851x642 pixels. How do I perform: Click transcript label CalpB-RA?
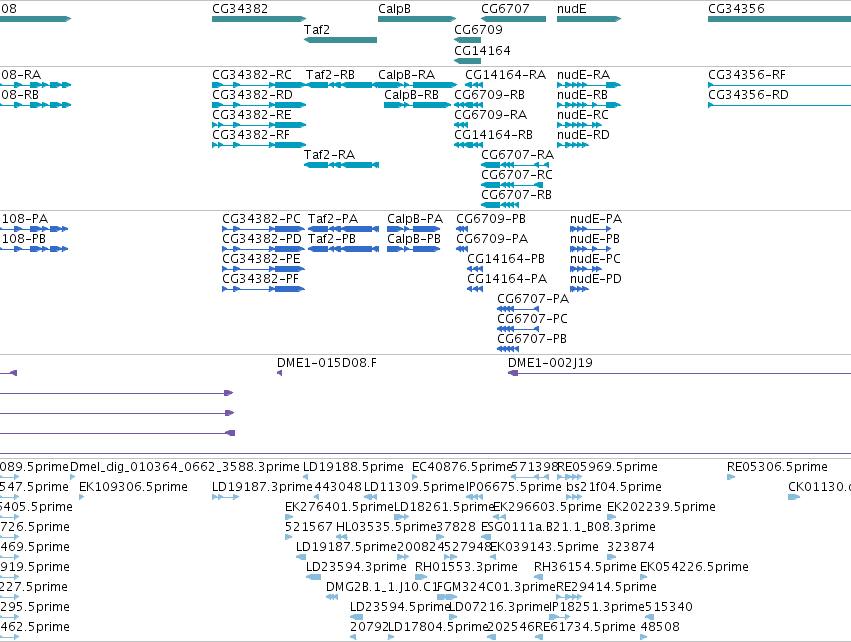407,75
